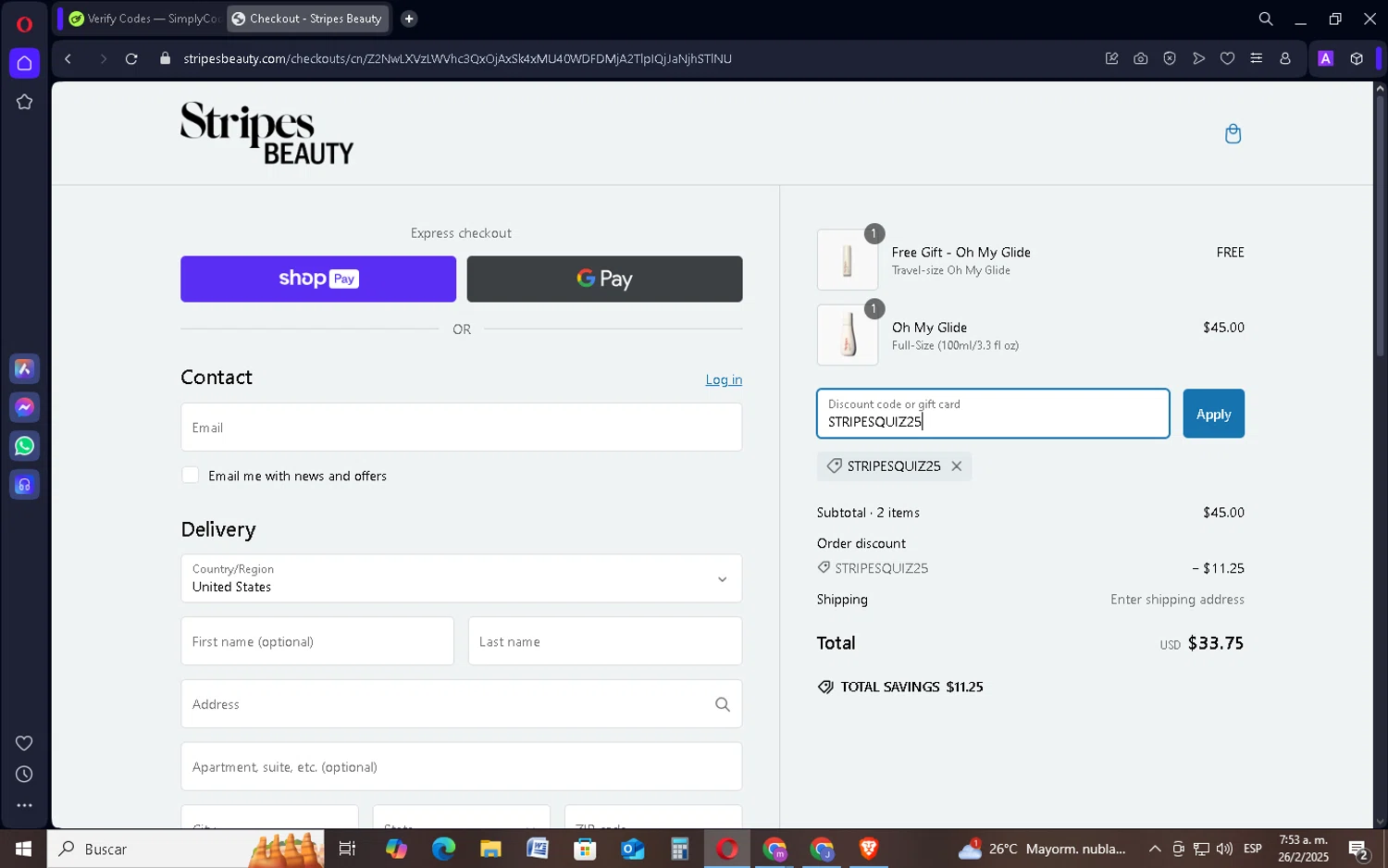Apply the discount code
The image size is (1388, 868).
coord(1213,414)
